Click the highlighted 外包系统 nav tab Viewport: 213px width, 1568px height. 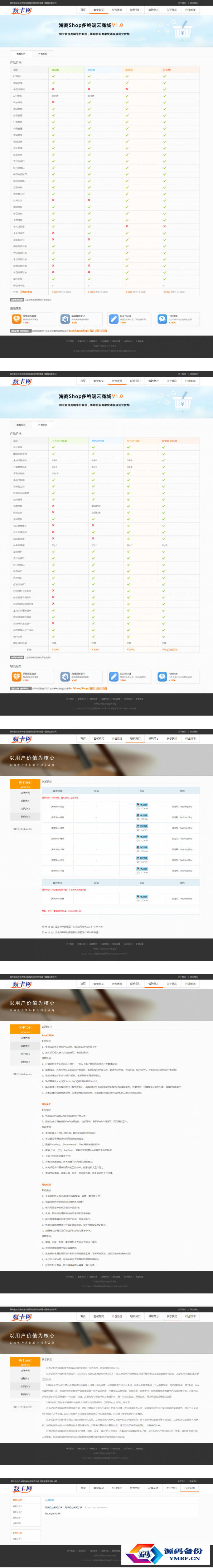pyautogui.click(x=117, y=381)
